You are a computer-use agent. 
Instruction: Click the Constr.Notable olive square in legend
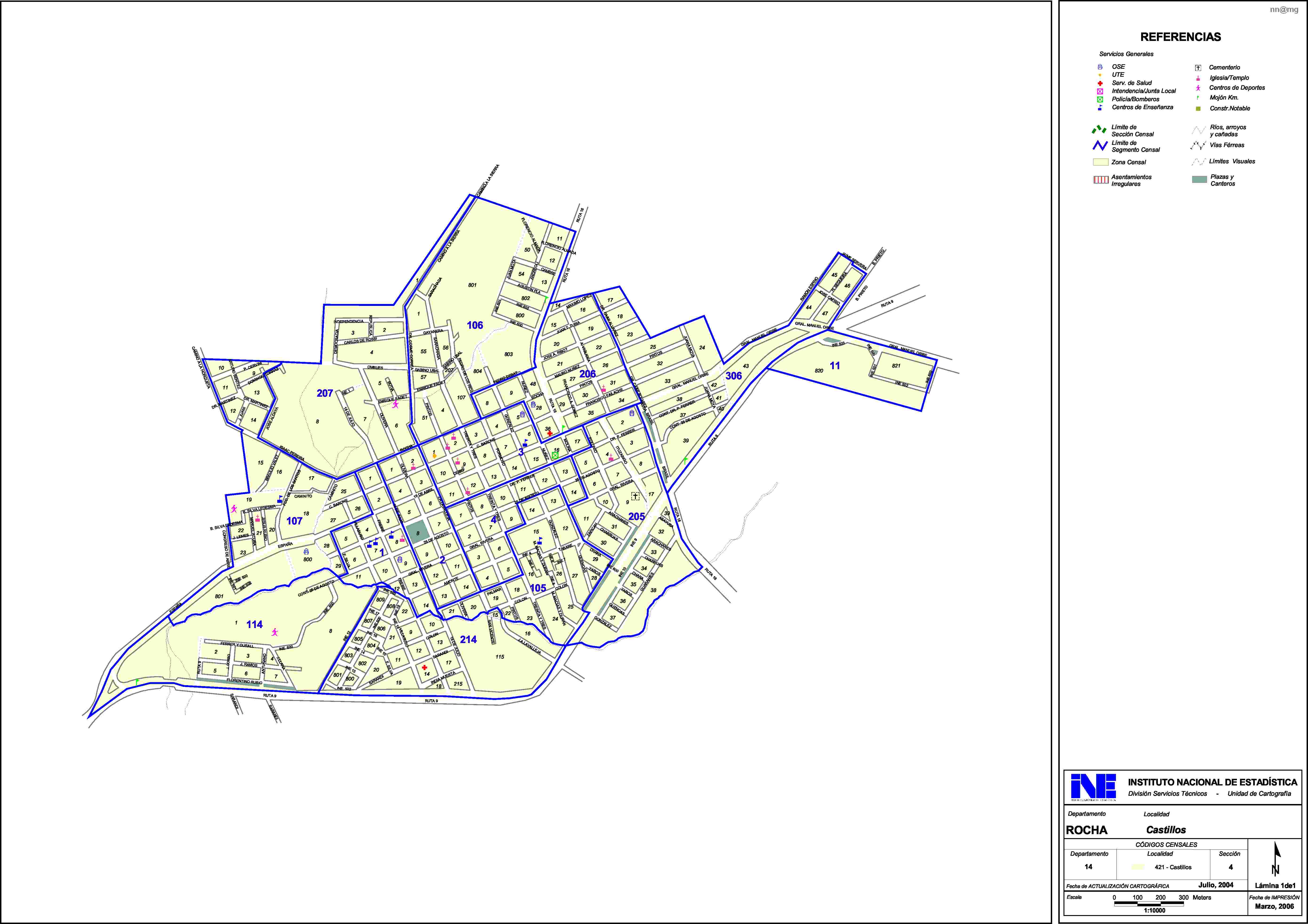1198,108
